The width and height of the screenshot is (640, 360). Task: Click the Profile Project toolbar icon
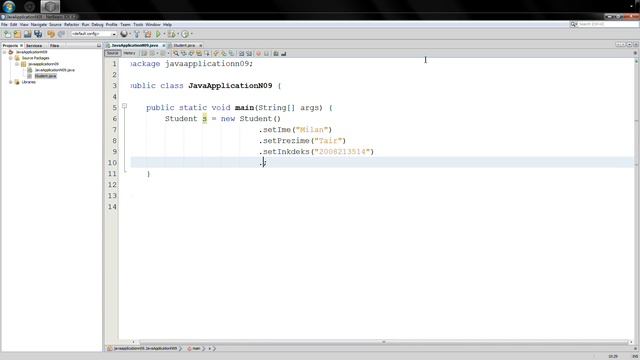coord(185,34)
